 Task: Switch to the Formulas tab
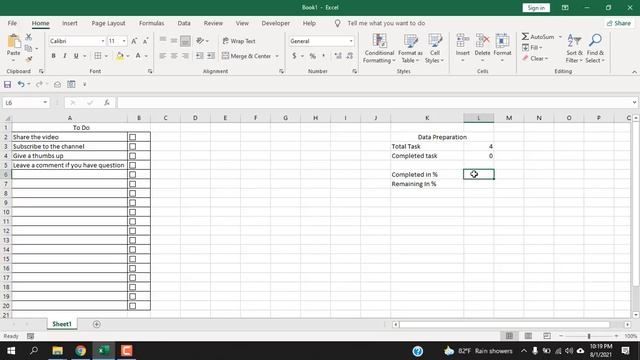[151, 23]
